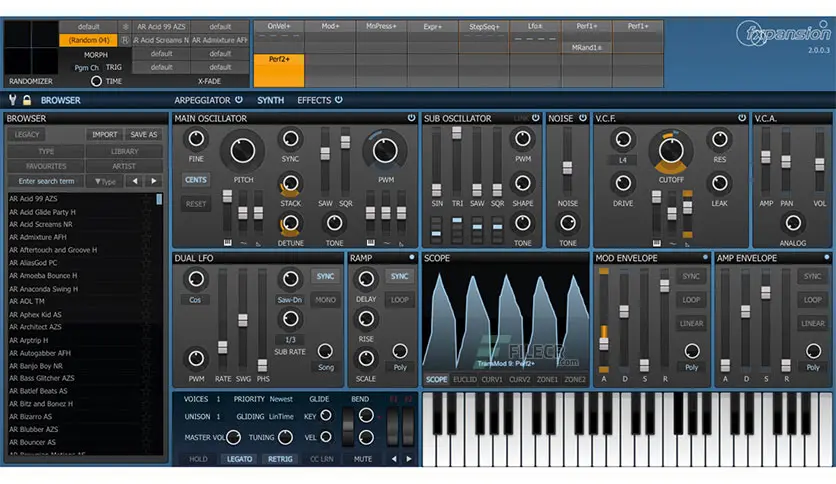
Task: Open the SYNTH page tab
Action: click(x=270, y=100)
